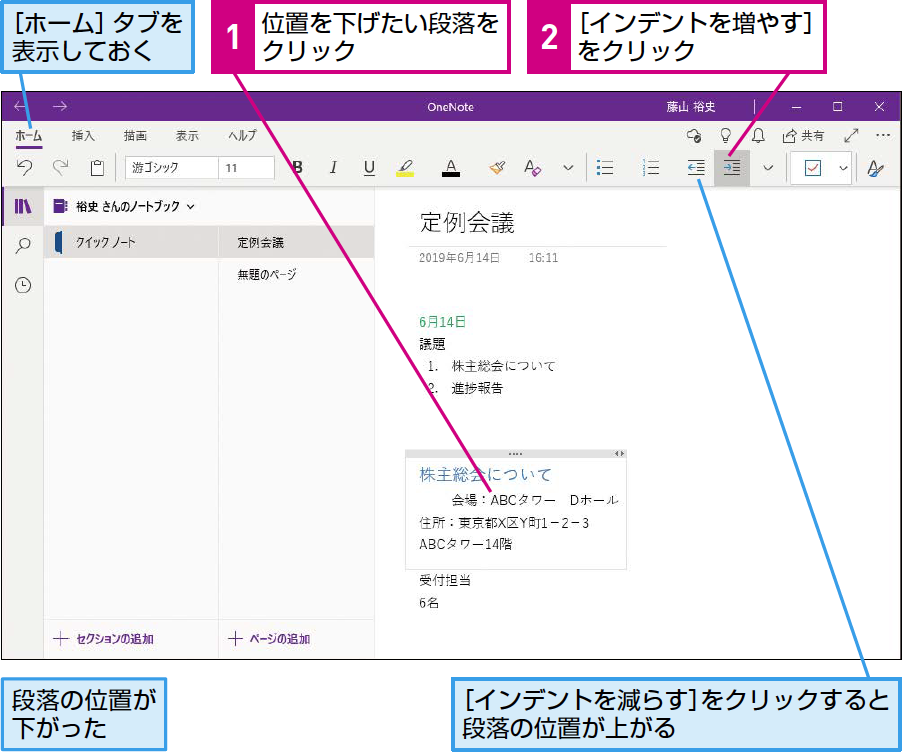Click list item 進捗報告
This screenshot has height=752, width=902.
click(477, 388)
